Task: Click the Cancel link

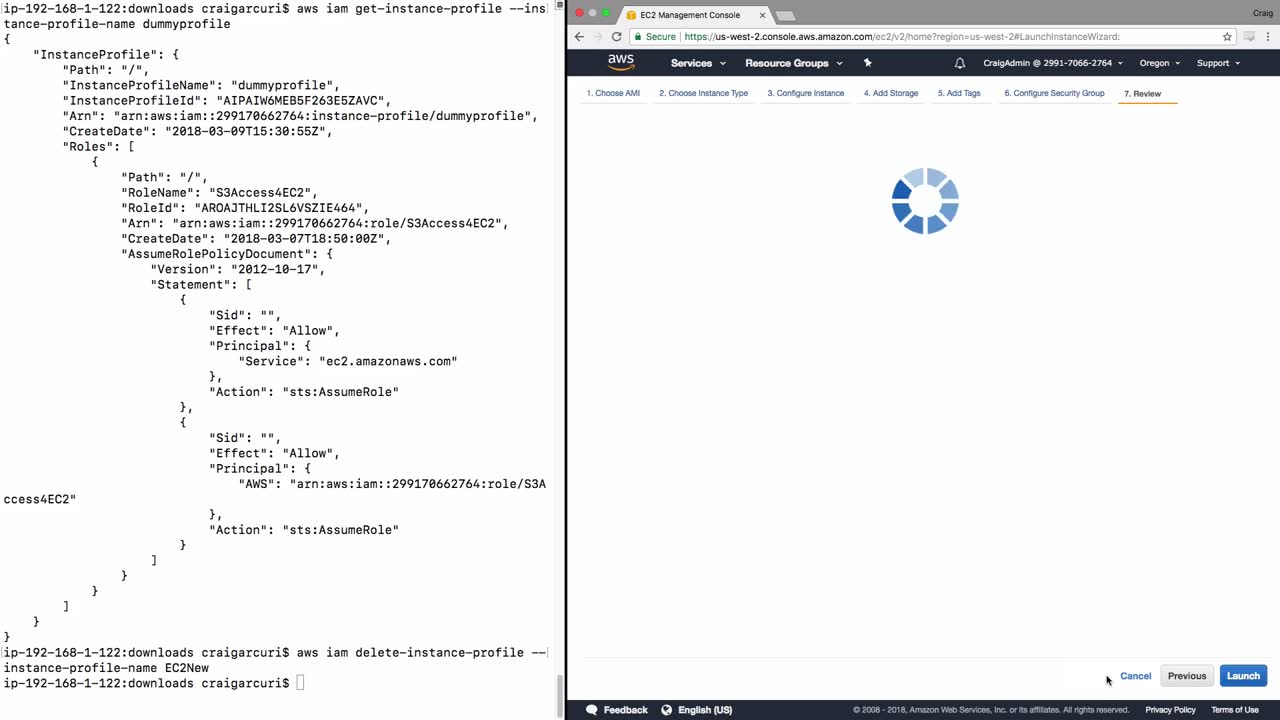Action: [x=1135, y=676]
